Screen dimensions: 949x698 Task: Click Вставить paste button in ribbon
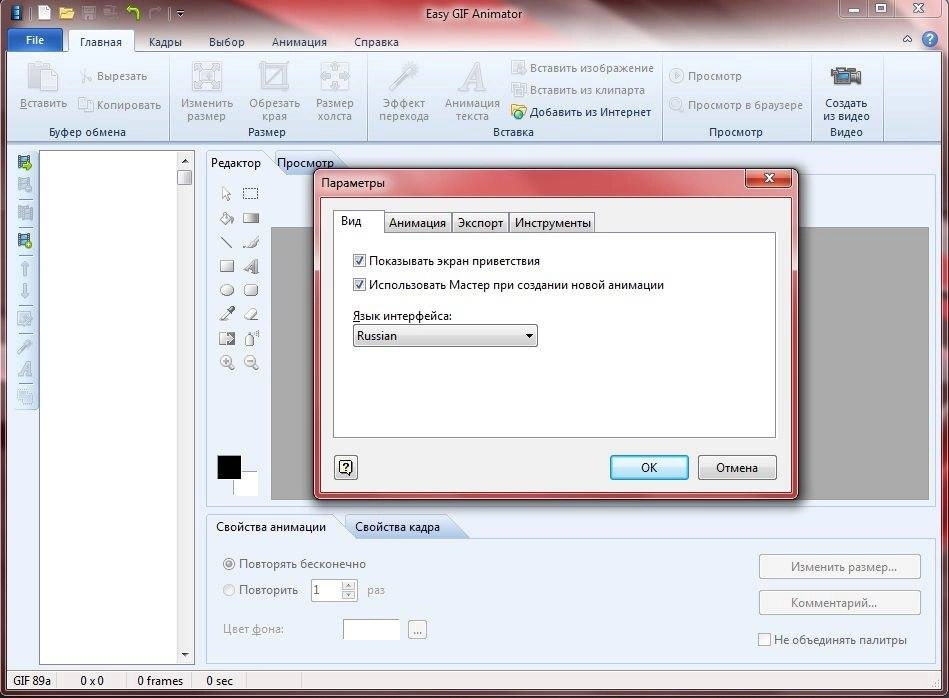coord(43,86)
